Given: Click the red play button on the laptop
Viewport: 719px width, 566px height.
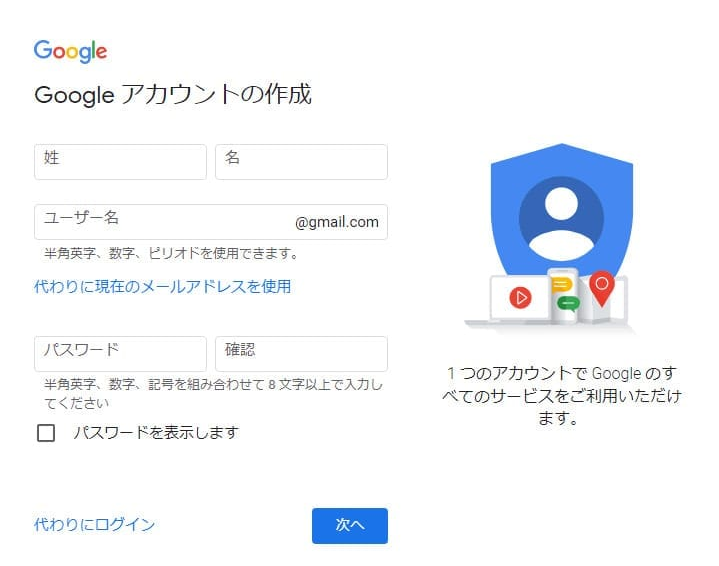Looking at the screenshot, I should (x=519, y=297).
